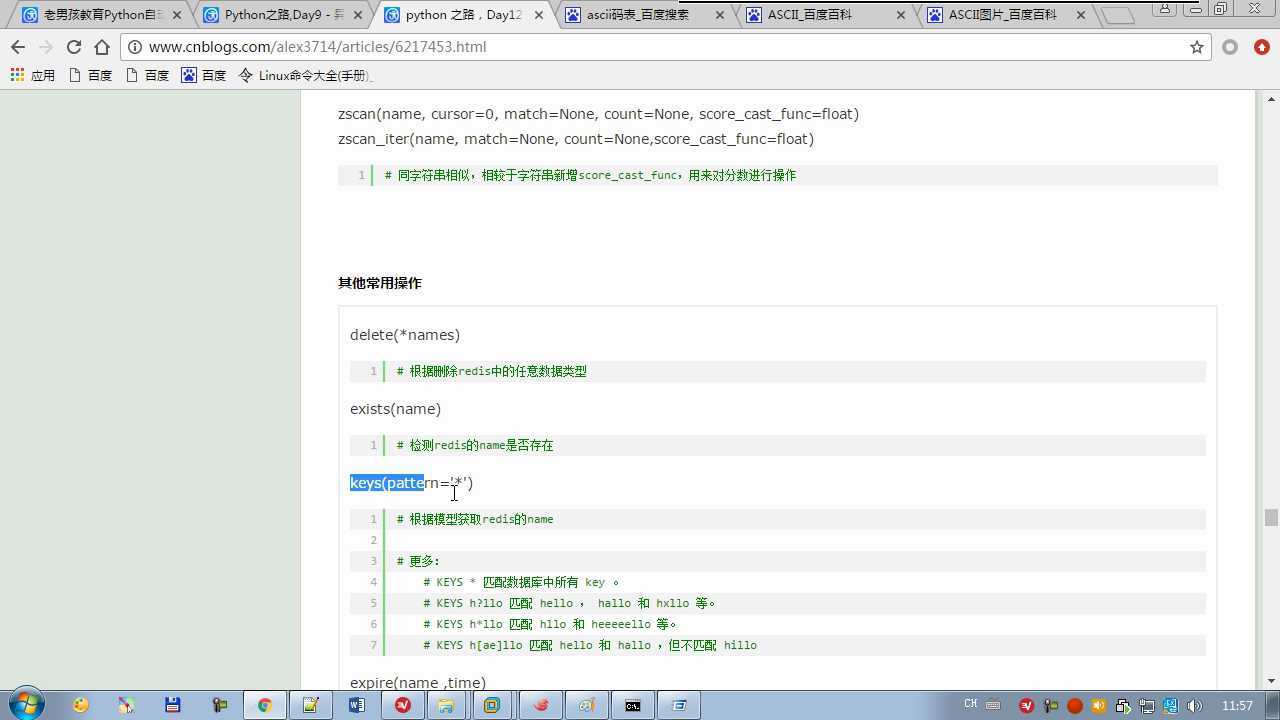1280x720 pixels.
Task: Click comment KEYS h?llo 匹配 hello line
Action: point(569,603)
